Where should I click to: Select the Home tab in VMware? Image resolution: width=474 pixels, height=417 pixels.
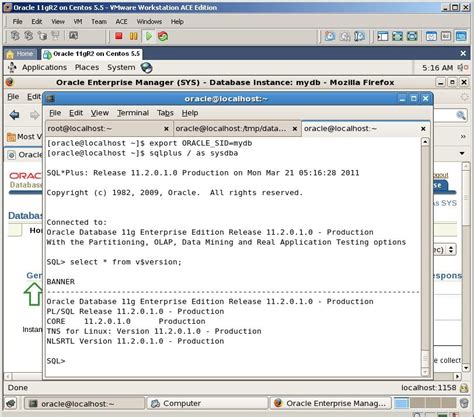pos(21,54)
